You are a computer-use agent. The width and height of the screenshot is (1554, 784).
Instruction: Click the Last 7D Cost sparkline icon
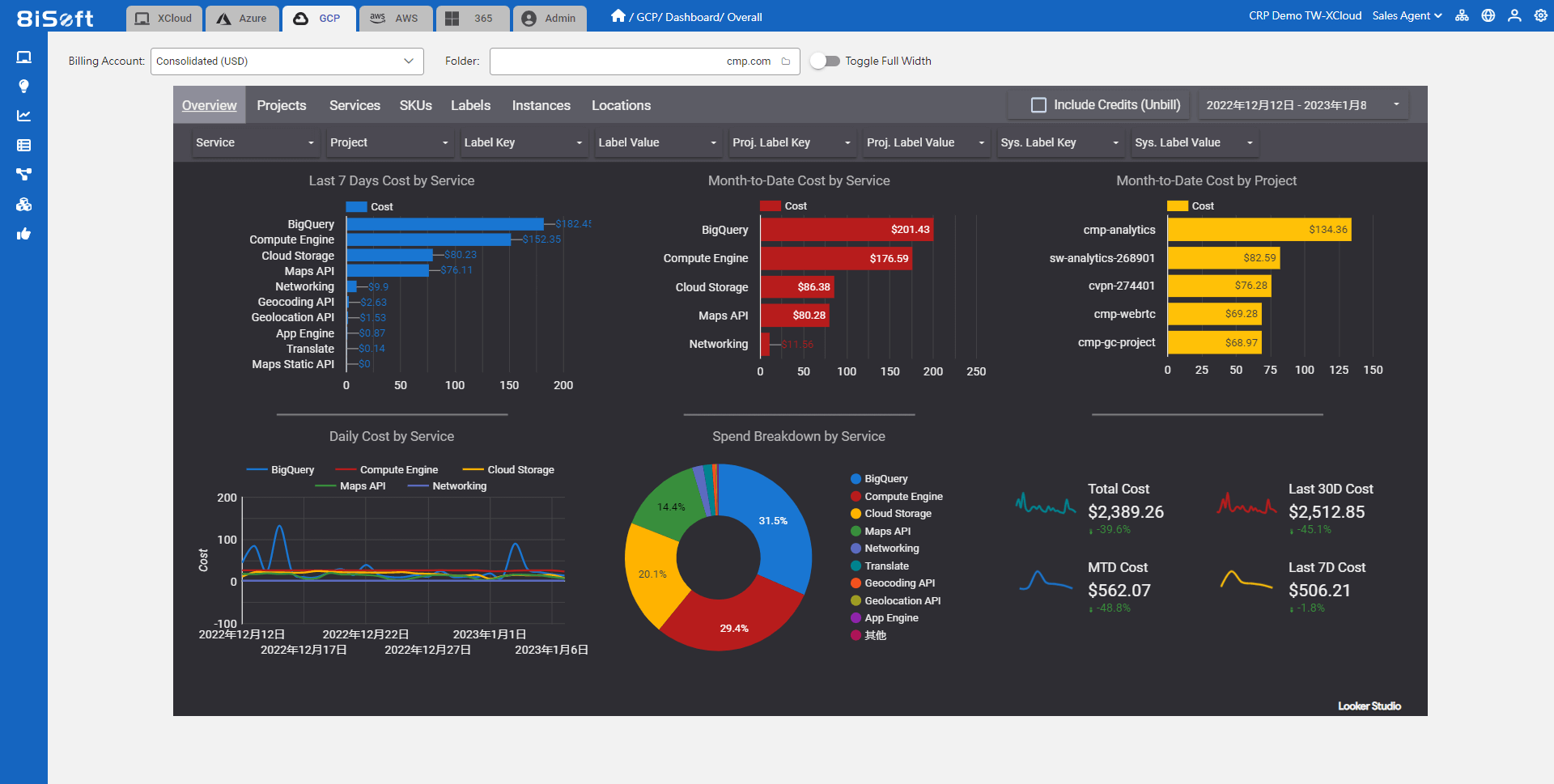1246,579
